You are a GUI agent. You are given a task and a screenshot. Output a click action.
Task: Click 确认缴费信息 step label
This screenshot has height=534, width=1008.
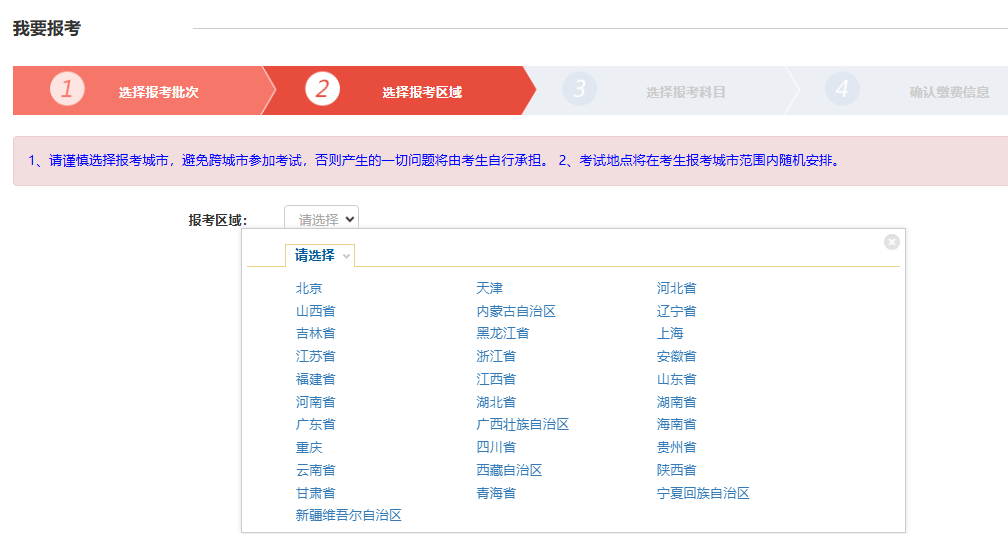click(x=949, y=92)
